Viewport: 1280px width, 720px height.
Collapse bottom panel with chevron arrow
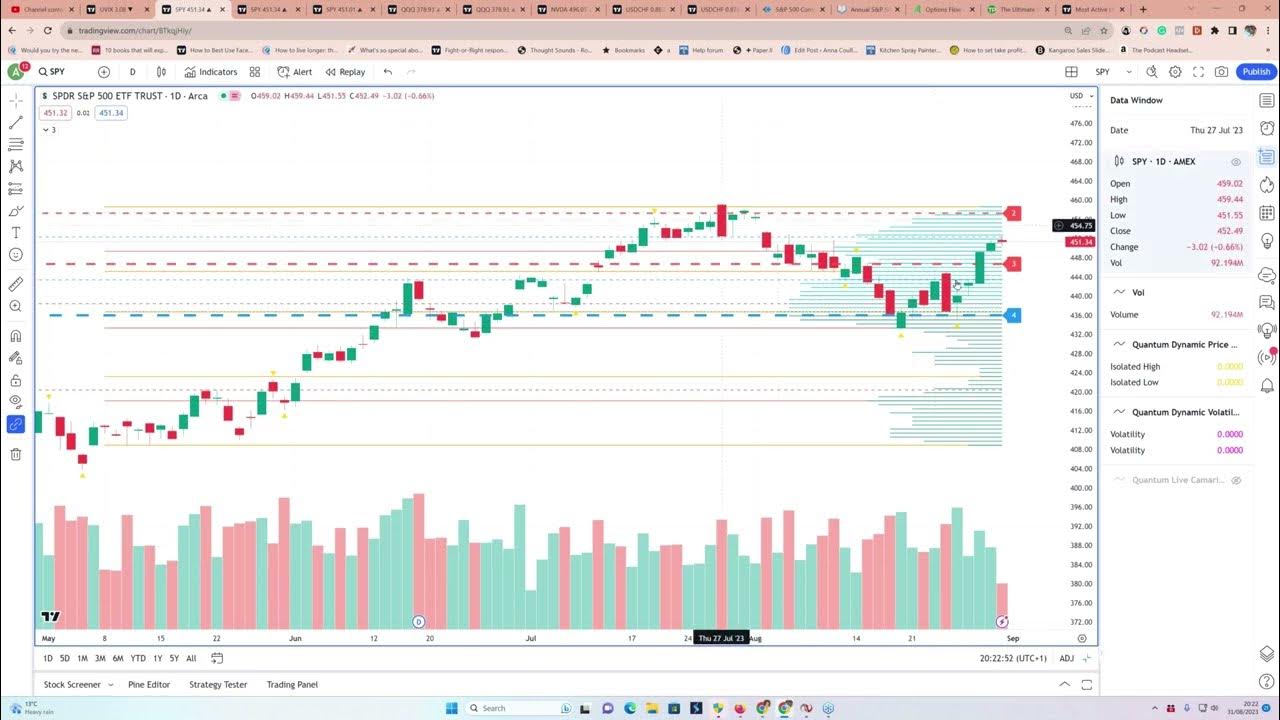1064,684
